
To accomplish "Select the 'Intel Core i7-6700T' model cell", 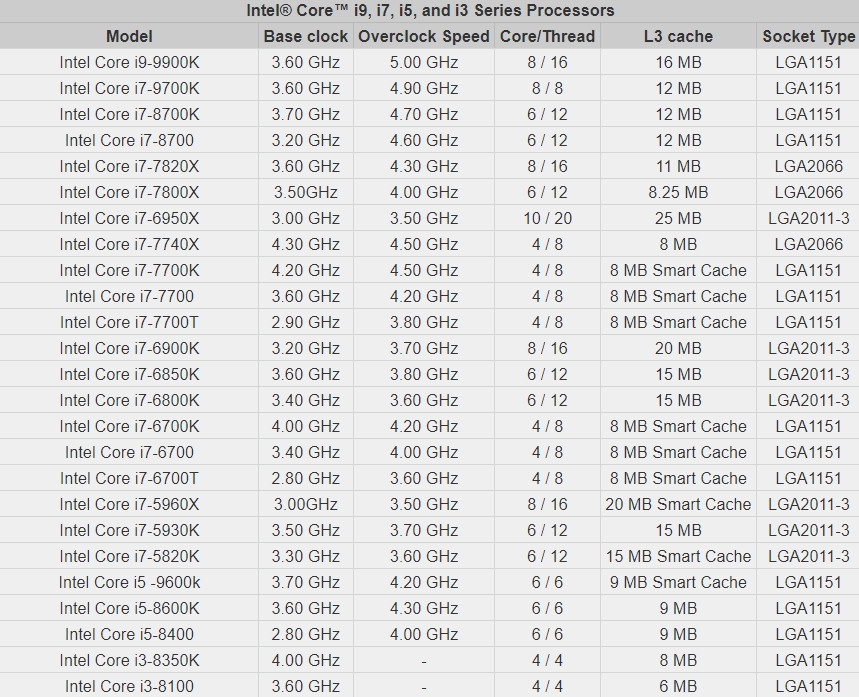I will 129,478.
